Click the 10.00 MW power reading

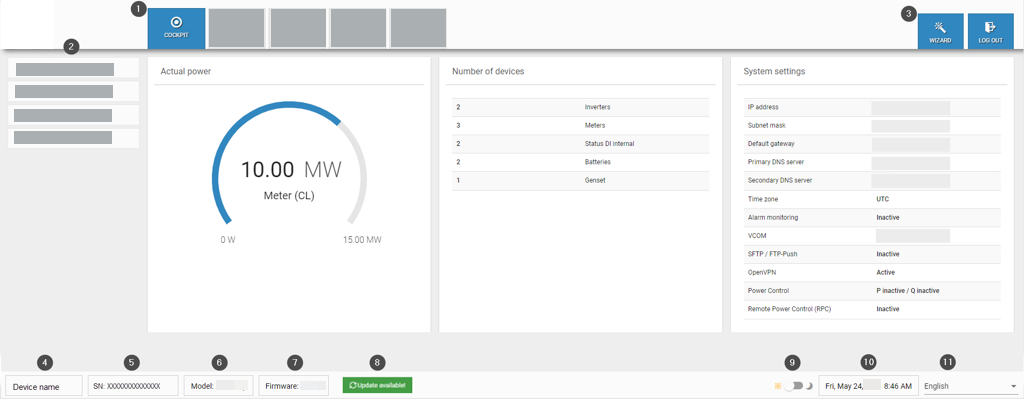point(291,170)
